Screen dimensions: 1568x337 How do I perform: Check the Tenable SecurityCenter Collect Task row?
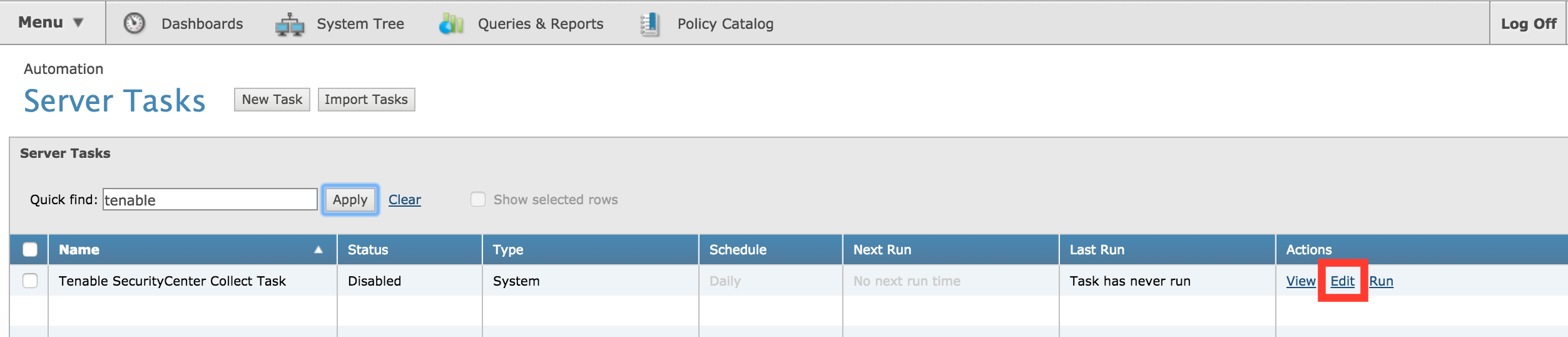(30, 281)
